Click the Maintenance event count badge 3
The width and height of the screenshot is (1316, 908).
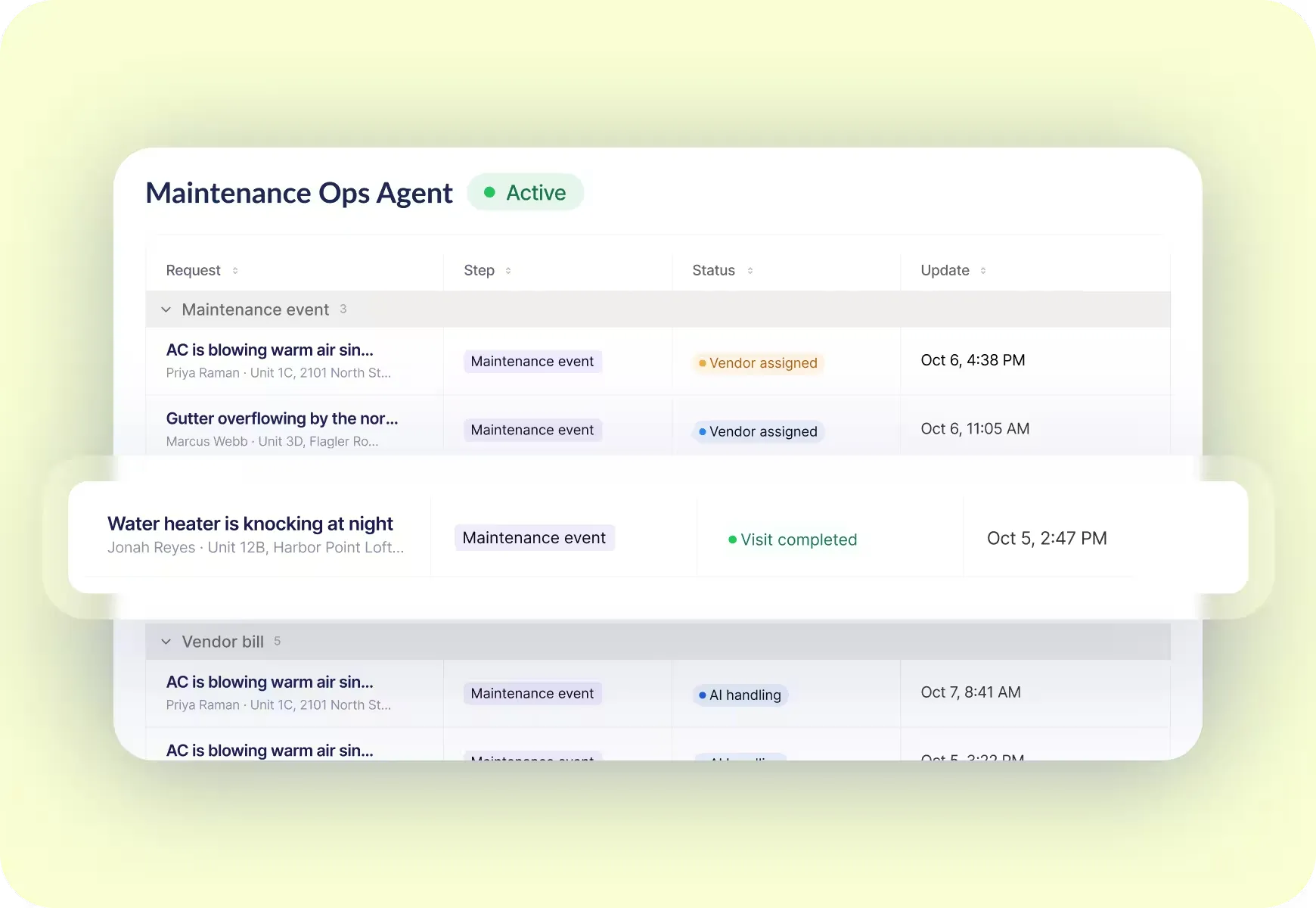(343, 309)
